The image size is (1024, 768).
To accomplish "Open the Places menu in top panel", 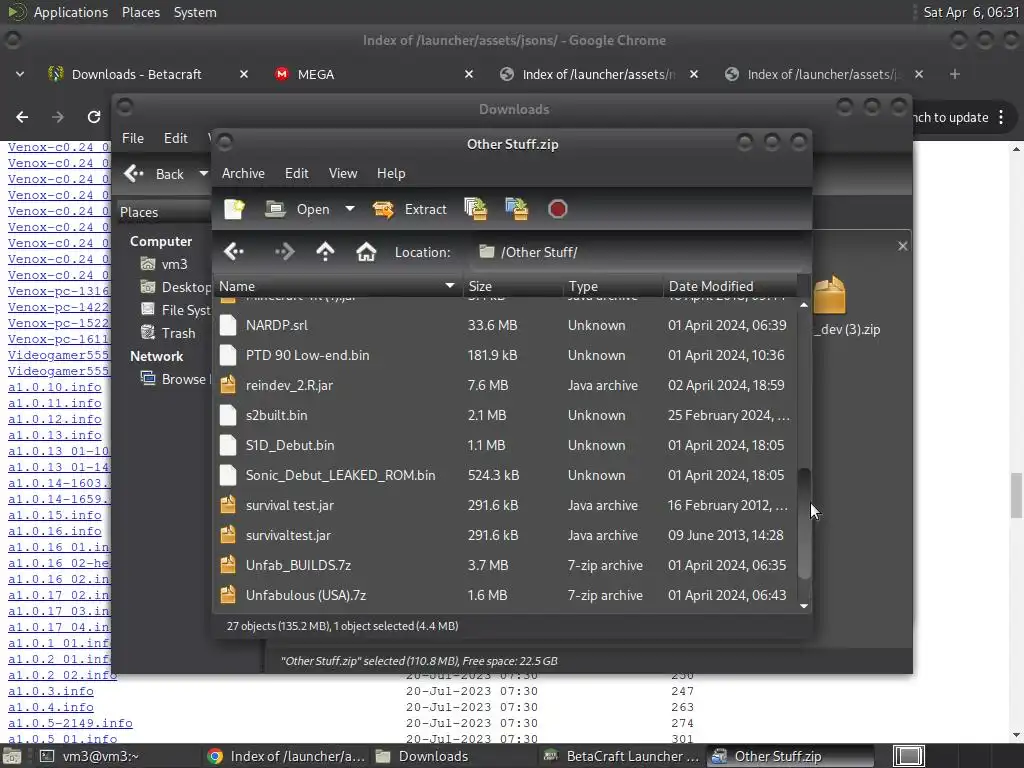I will 140,12.
